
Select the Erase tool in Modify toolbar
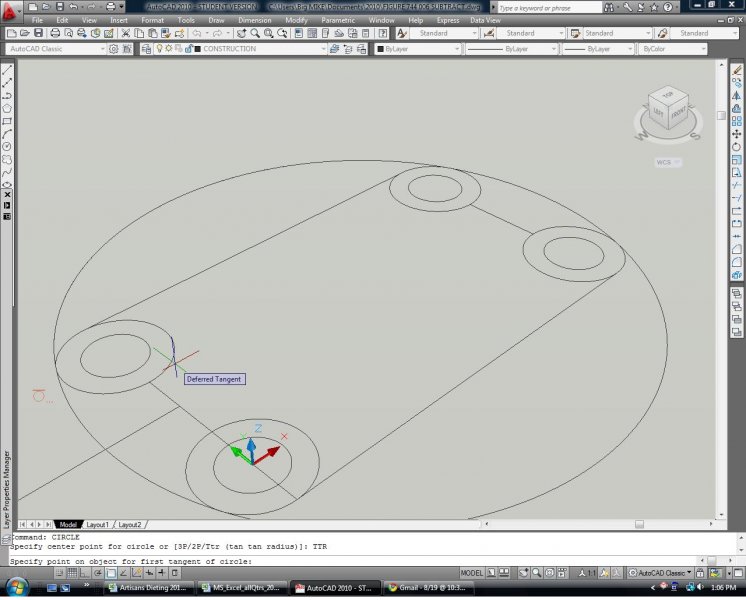pyautogui.click(x=737, y=70)
